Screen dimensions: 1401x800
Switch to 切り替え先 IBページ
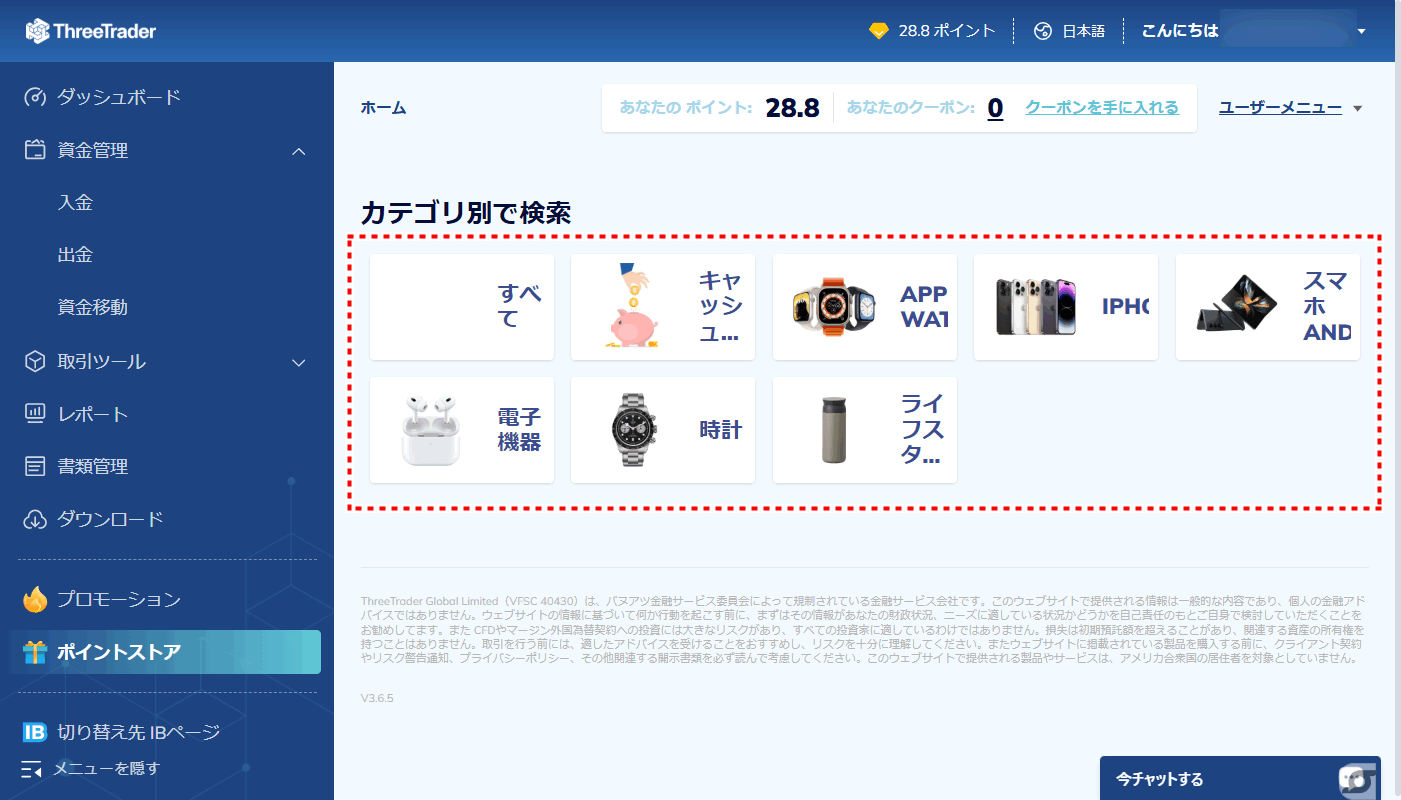pyautogui.click(x=138, y=733)
